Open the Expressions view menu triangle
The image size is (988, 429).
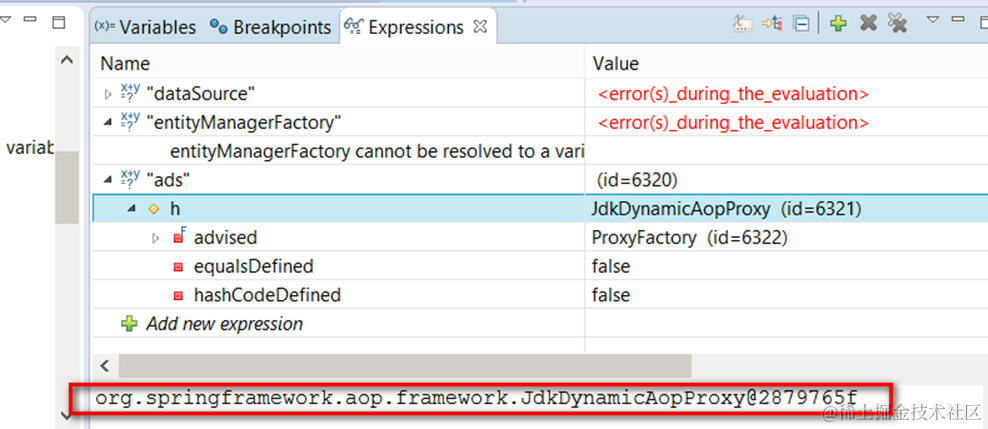pos(933,20)
